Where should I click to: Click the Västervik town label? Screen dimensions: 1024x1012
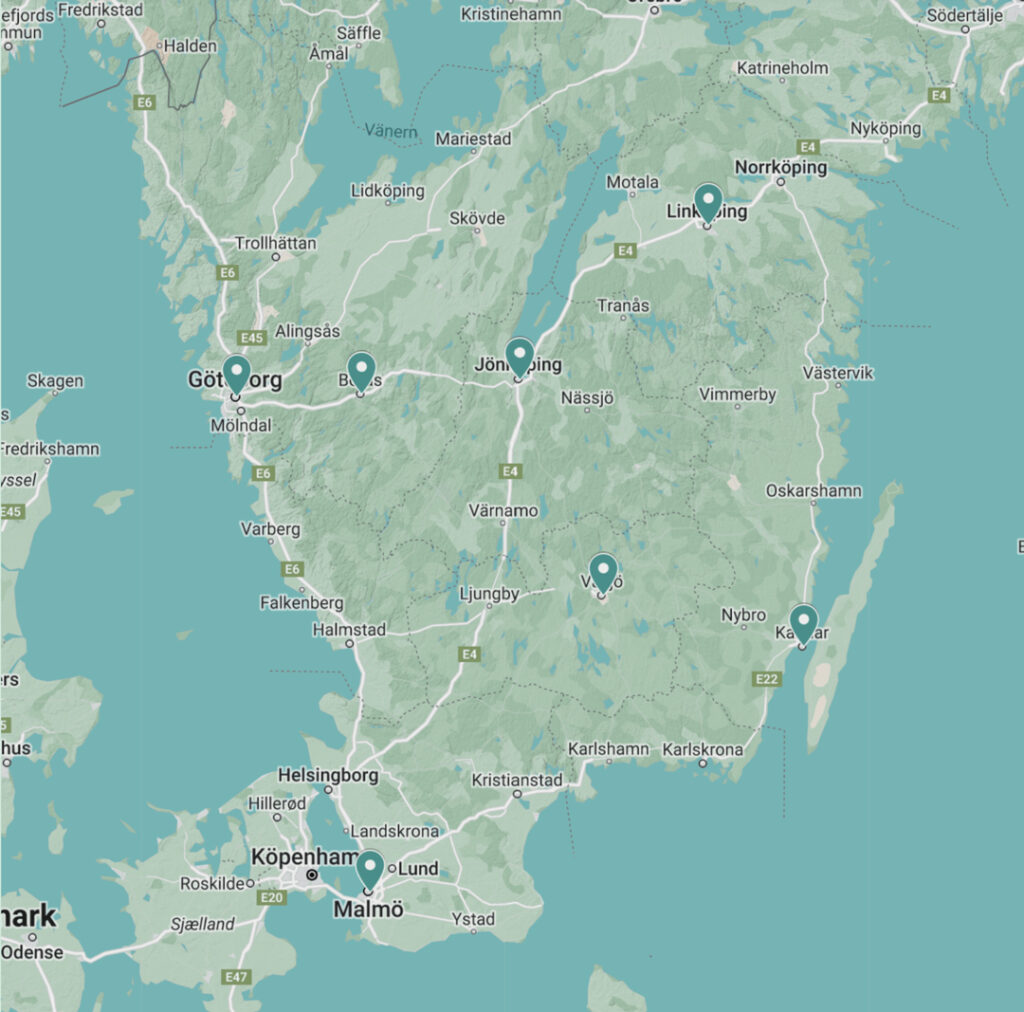point(838,373)
